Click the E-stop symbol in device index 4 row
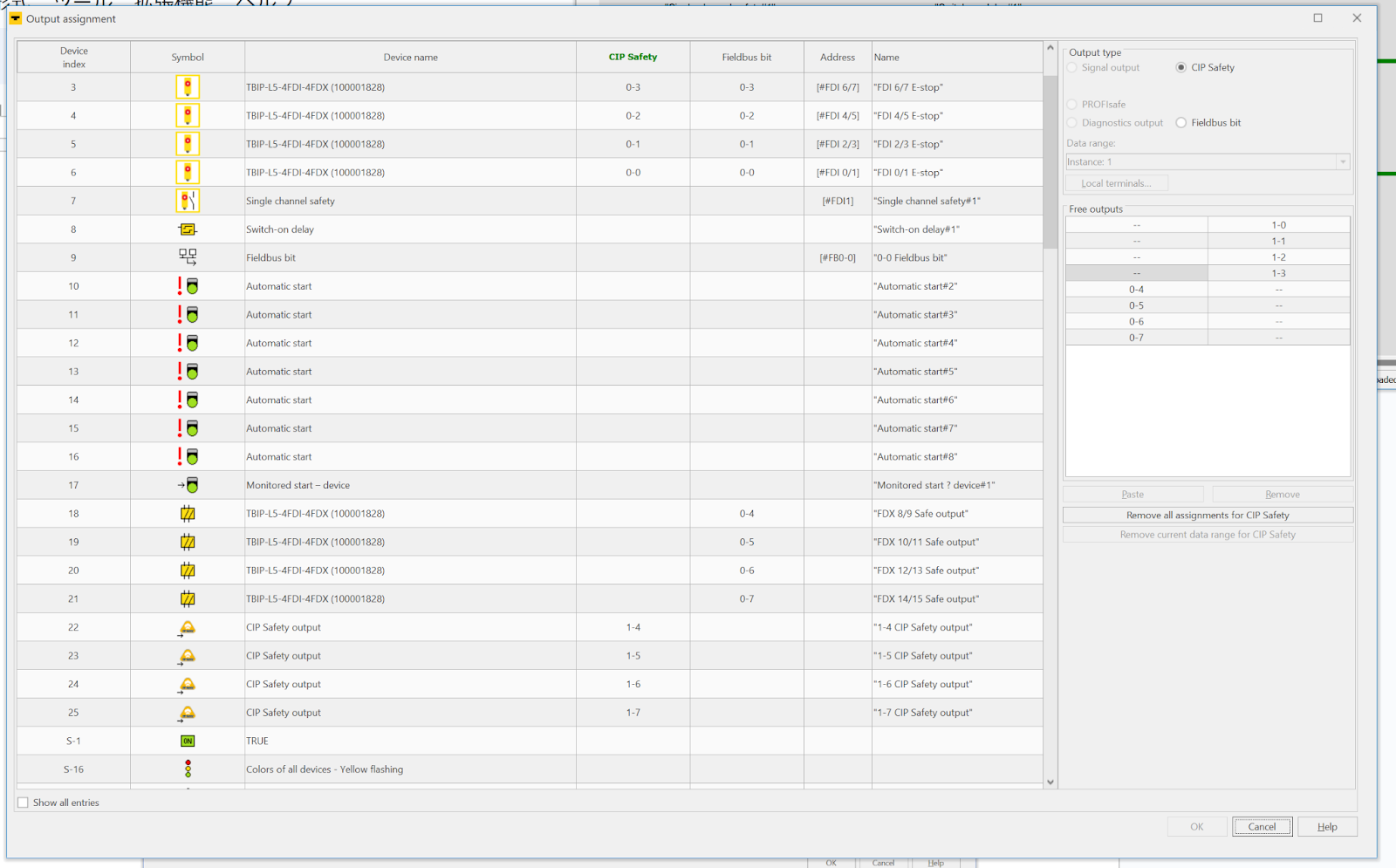This screenshot has height=868, width=1396. pos(188,115)
